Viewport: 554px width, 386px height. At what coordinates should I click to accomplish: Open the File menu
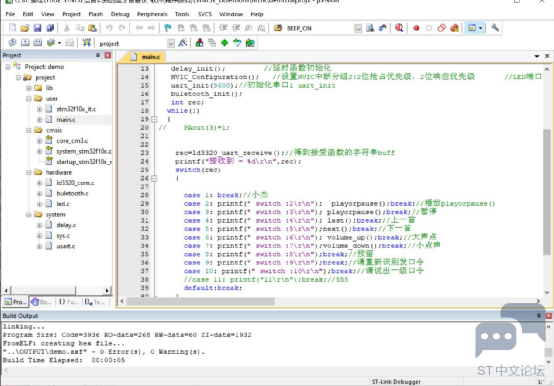click(x=10, y=14)
